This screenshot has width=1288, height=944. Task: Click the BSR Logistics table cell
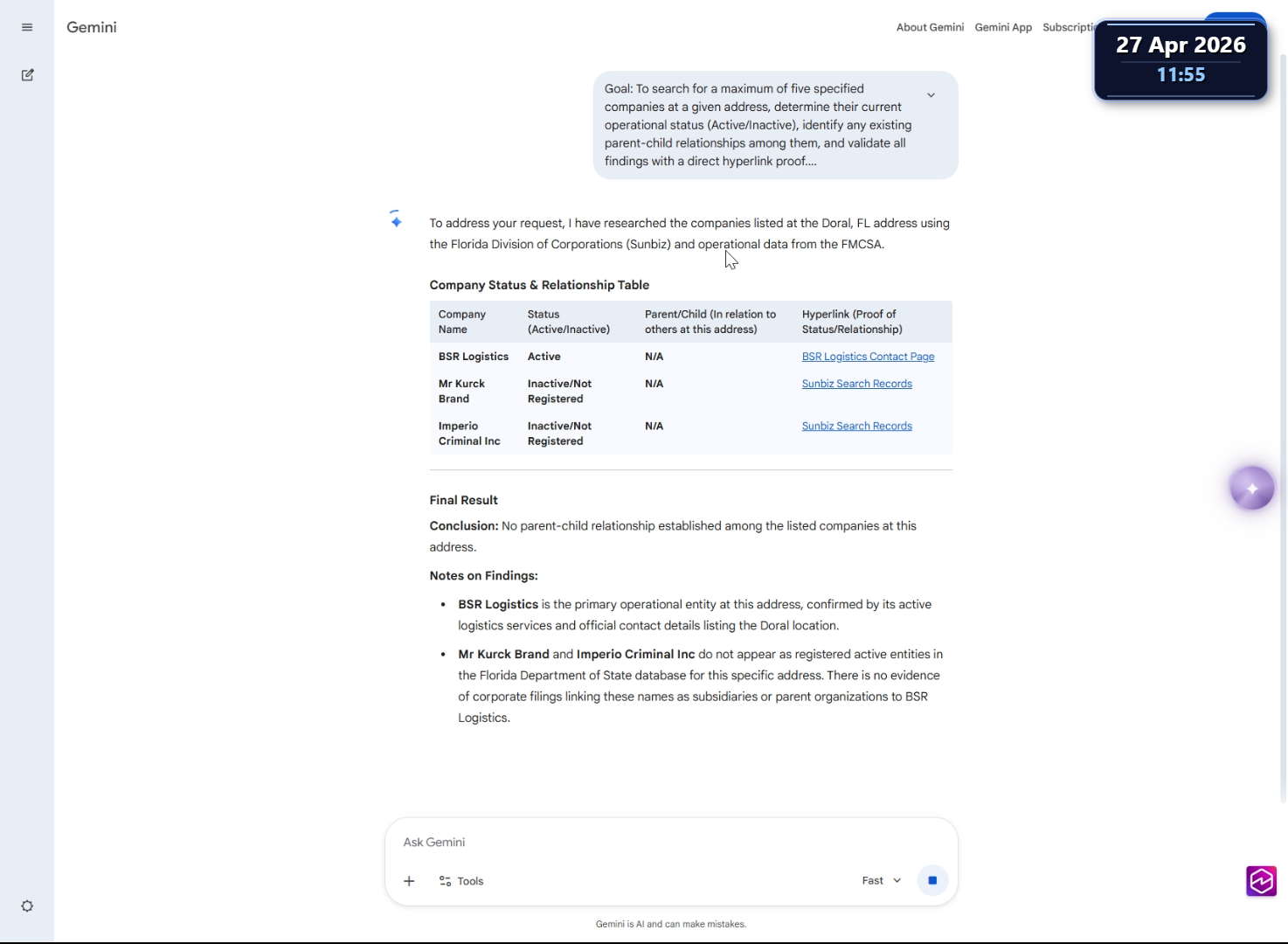point(474,357)
